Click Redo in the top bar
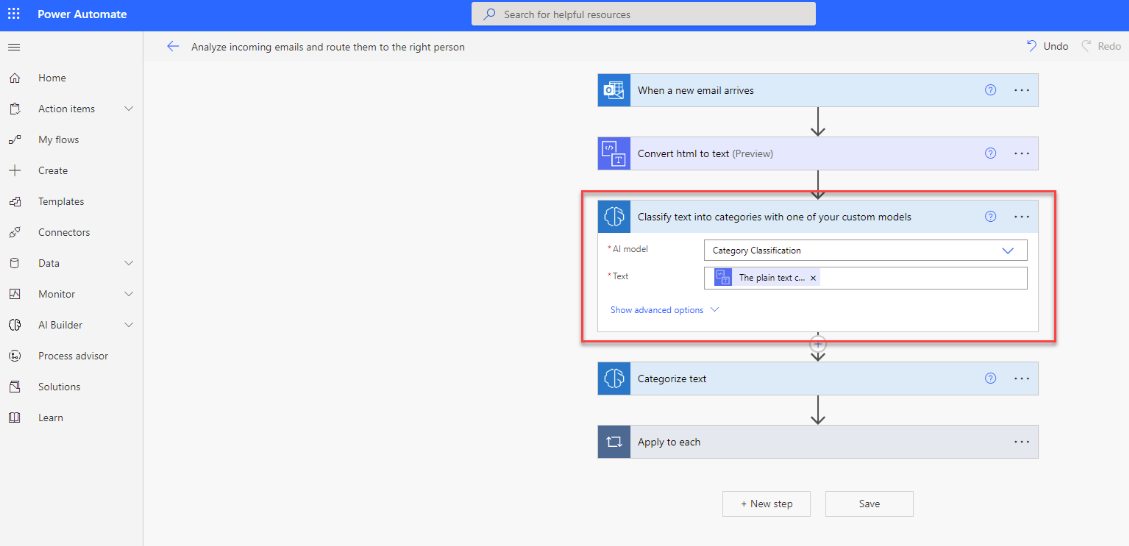The image size is (1129, 546). 1100,46
